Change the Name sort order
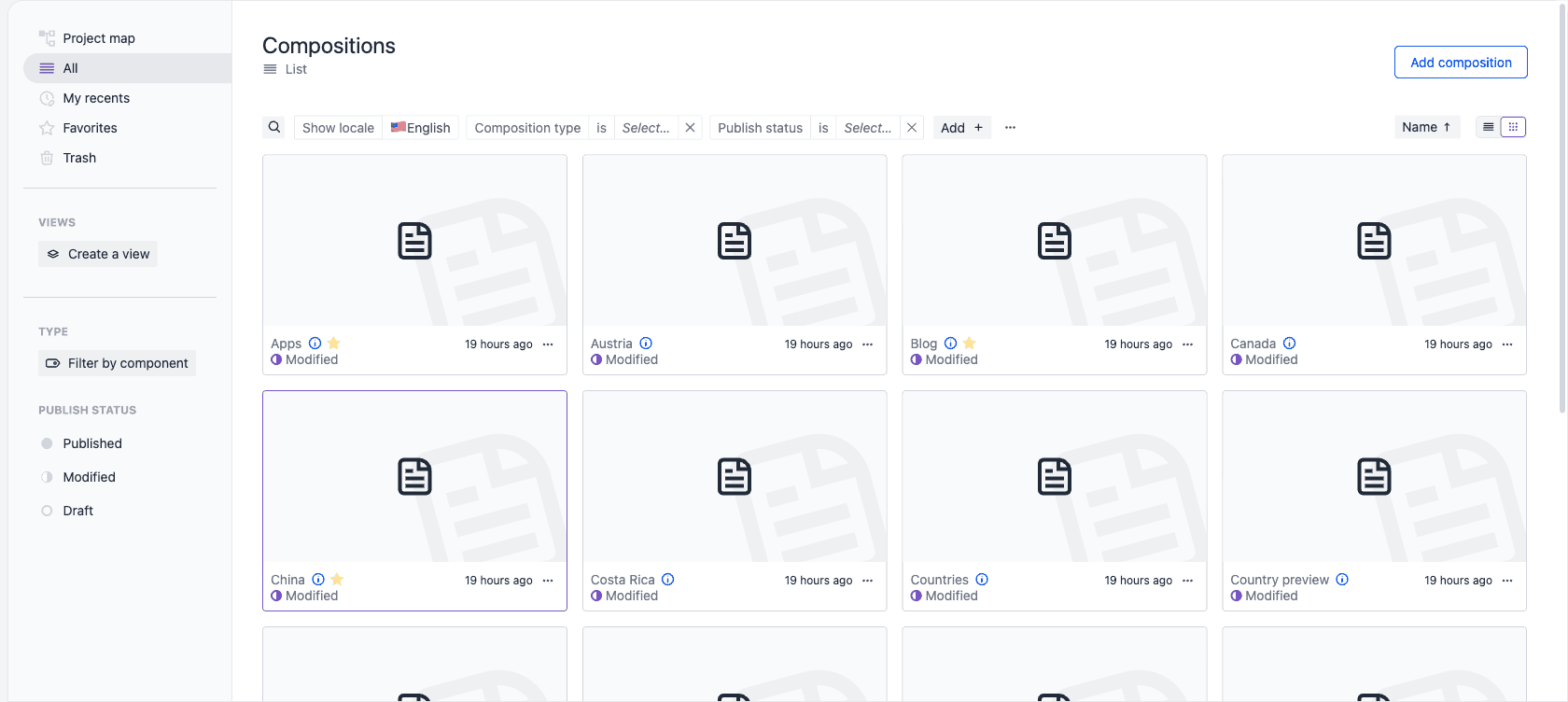 [x=1427, y=127]
